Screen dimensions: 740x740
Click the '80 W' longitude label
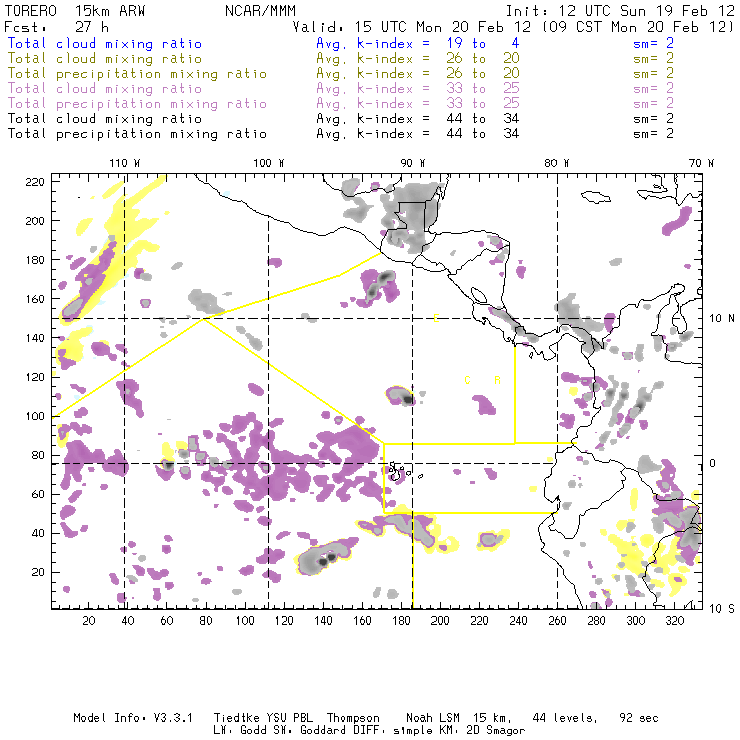pos(556,163)
